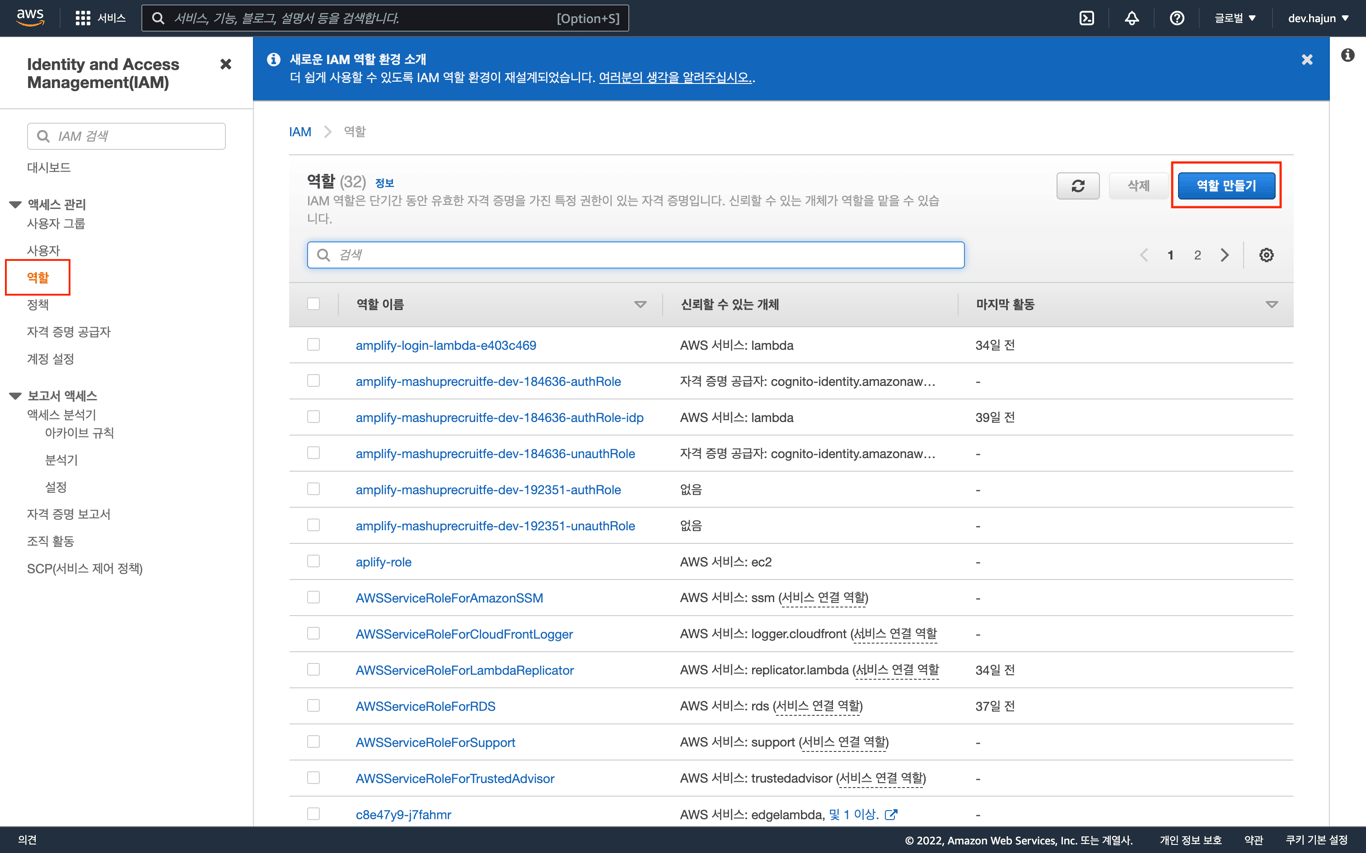Open the AWSServiceRoleForCloudFrontLogger link
The image size is (1366, 853).
(x=464, y=634)
